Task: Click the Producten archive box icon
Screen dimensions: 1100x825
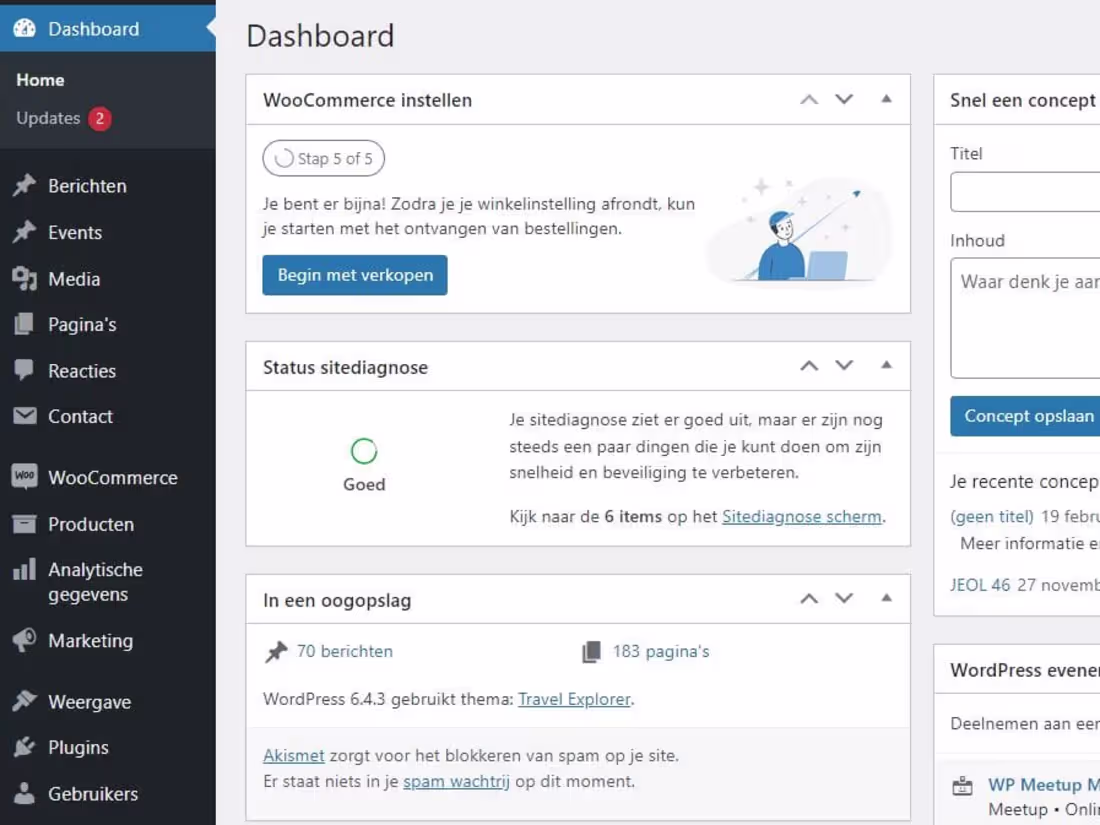Action: coord(25,523)
